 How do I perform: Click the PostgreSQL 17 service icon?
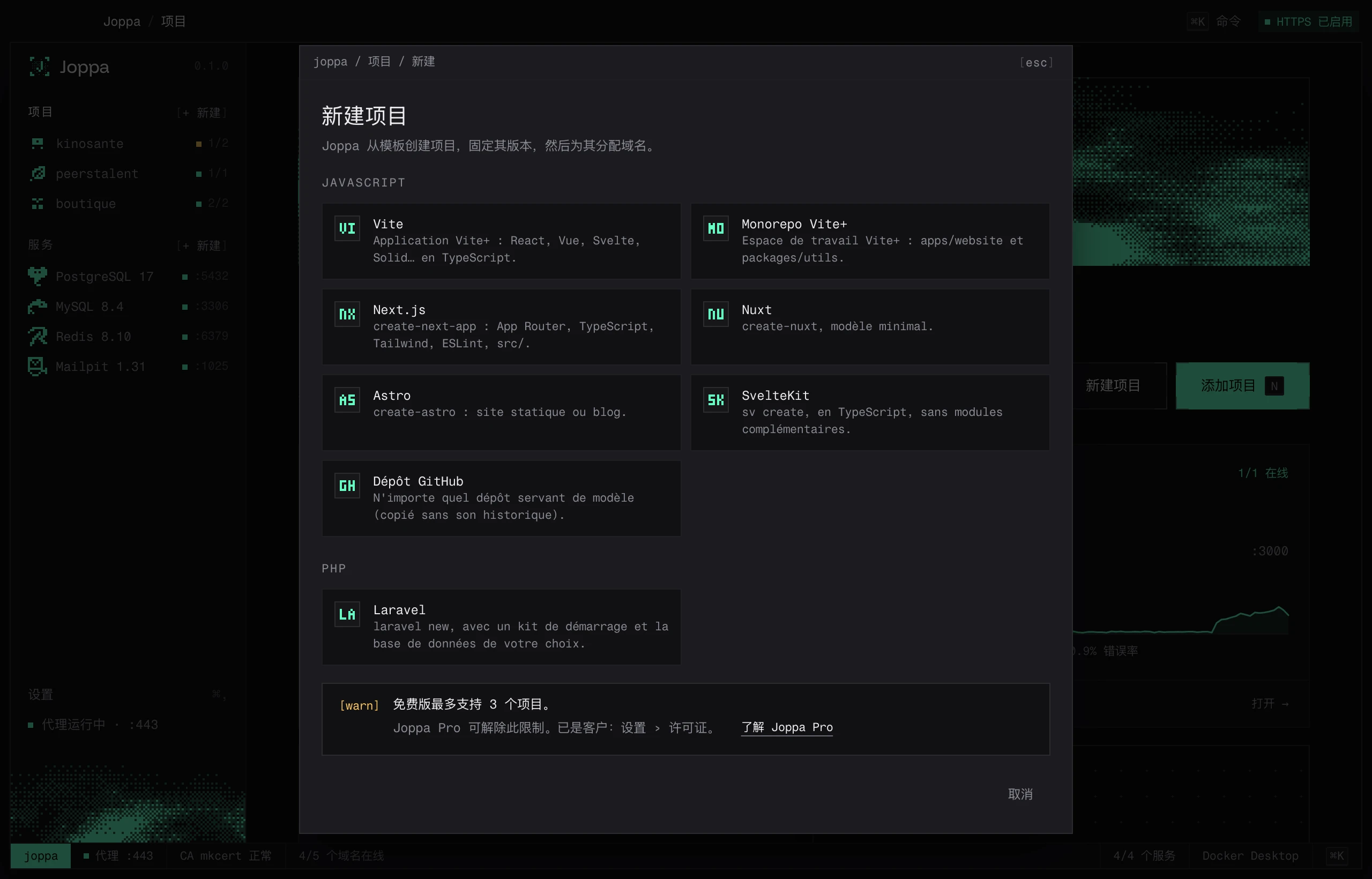38,276
